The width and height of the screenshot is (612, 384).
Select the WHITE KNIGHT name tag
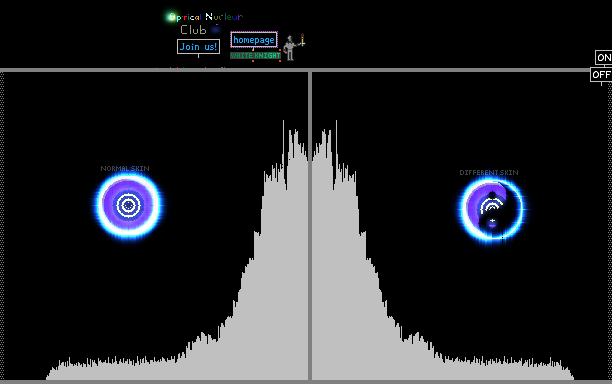(255, 56)
